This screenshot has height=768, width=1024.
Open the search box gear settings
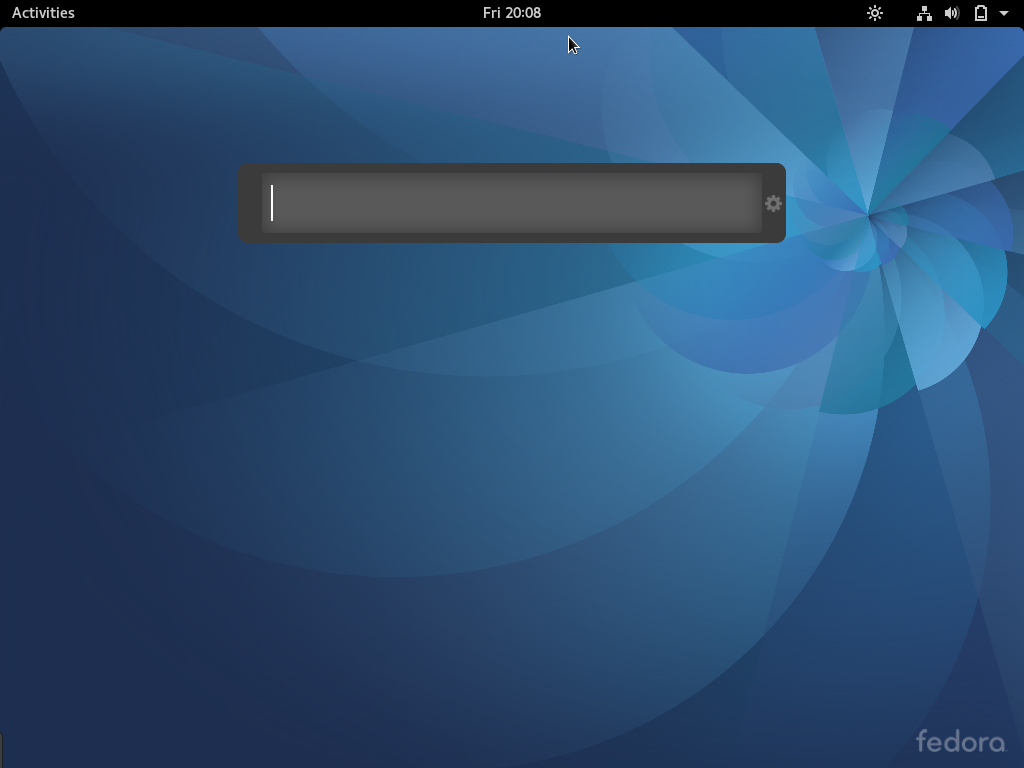773,204
